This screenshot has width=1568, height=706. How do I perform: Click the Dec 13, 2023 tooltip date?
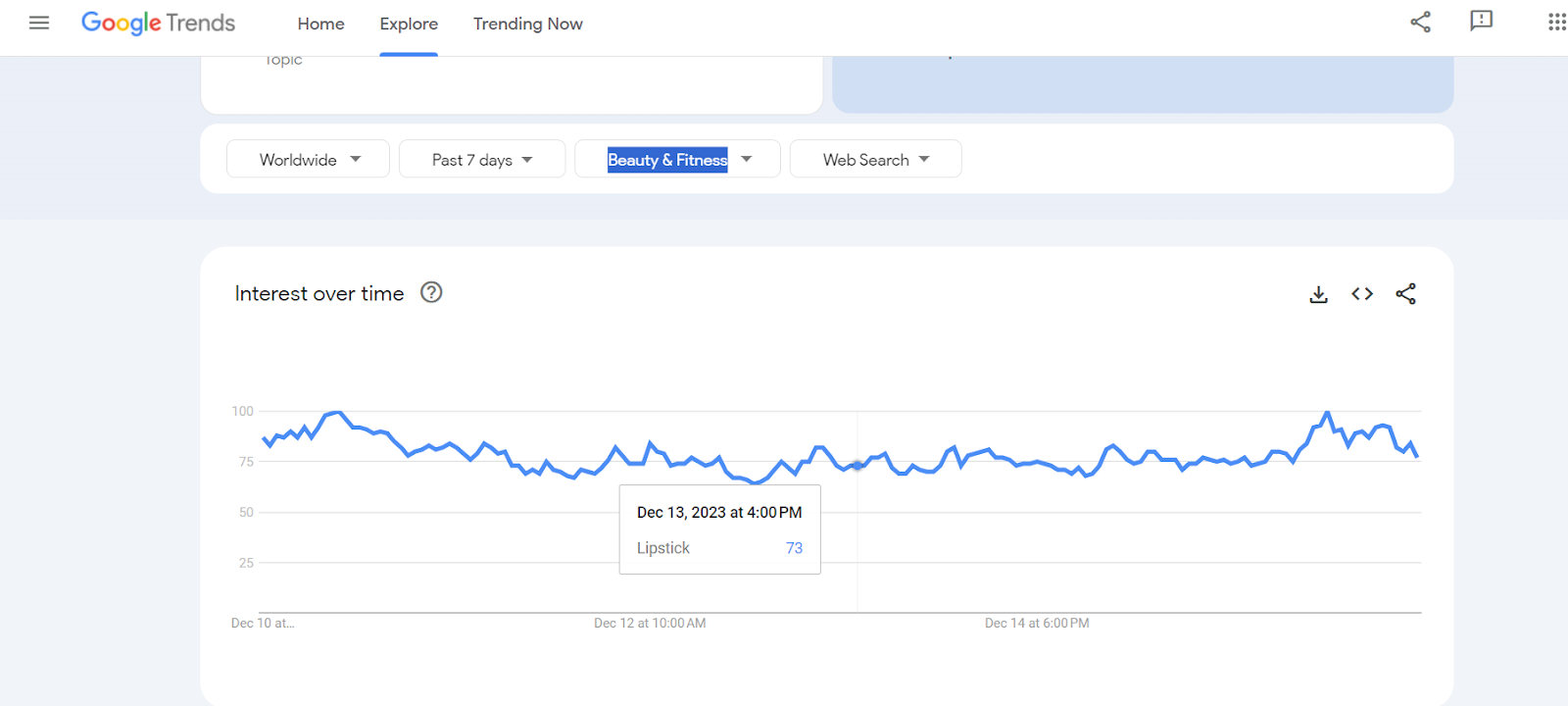click(719, 512)
